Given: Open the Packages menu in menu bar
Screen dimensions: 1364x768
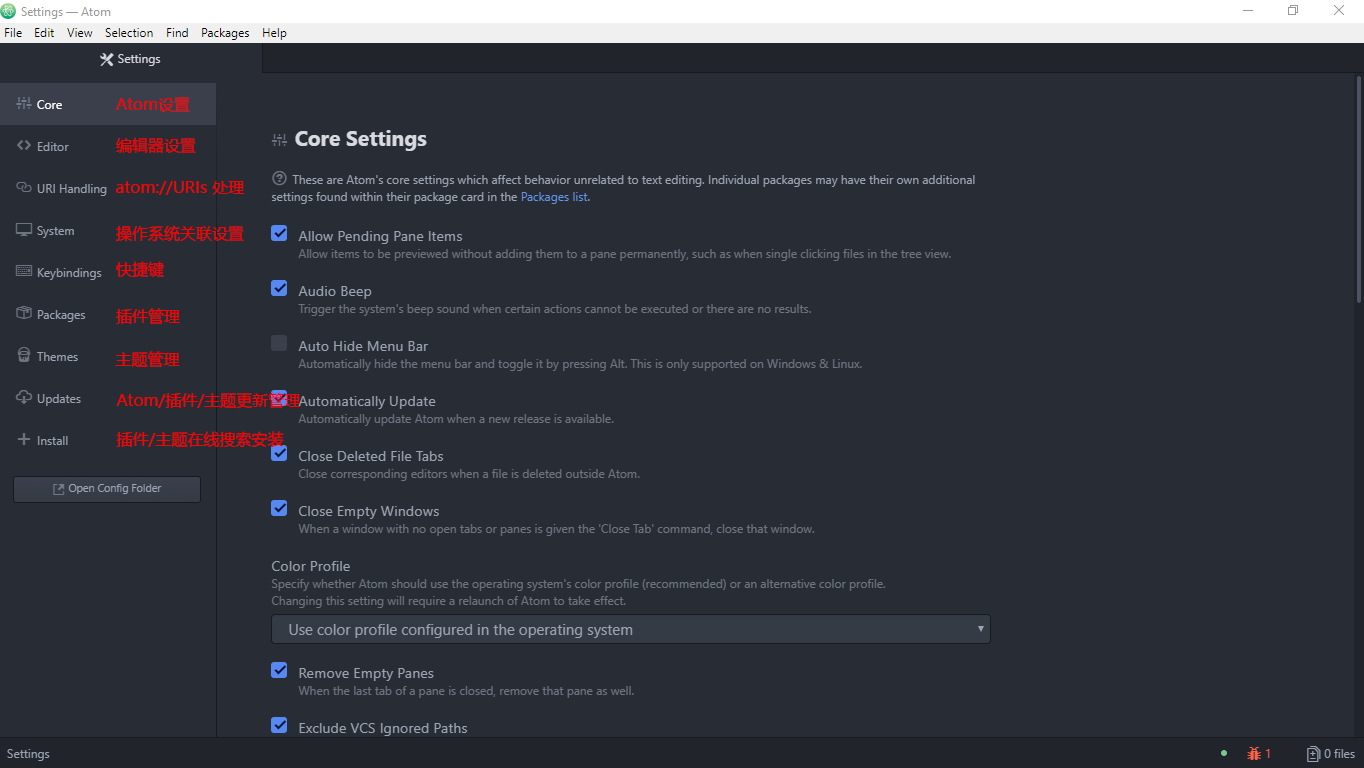Looking at the screenshot, I should (225, 33).
